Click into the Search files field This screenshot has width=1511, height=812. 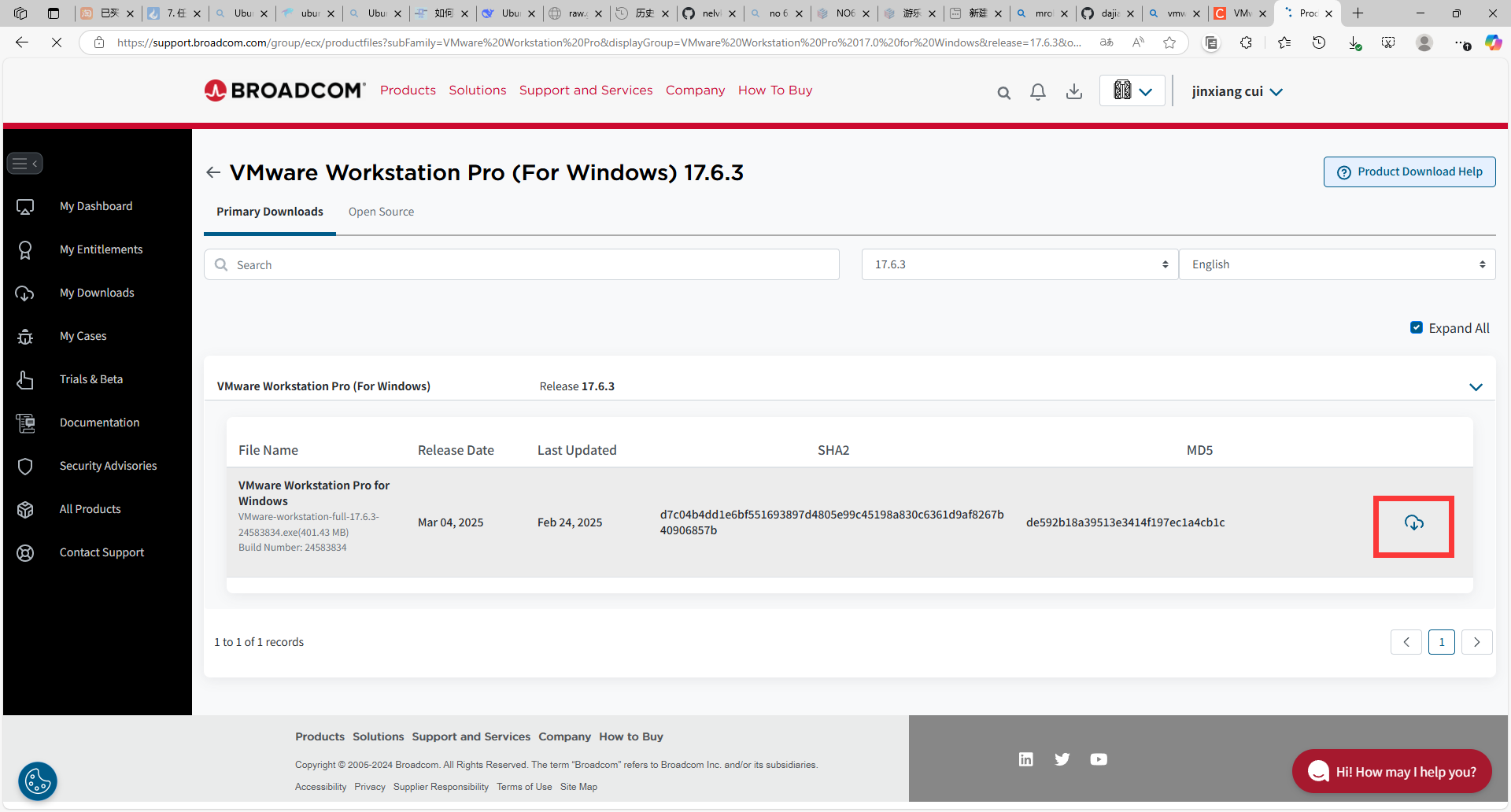tap(522, 264)
